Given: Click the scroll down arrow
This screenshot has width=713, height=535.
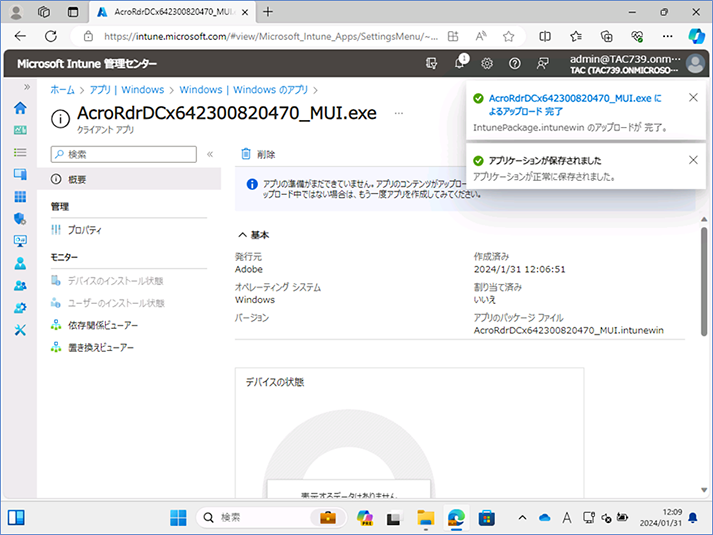Looking at the screenshot, I should coord(704,490).
